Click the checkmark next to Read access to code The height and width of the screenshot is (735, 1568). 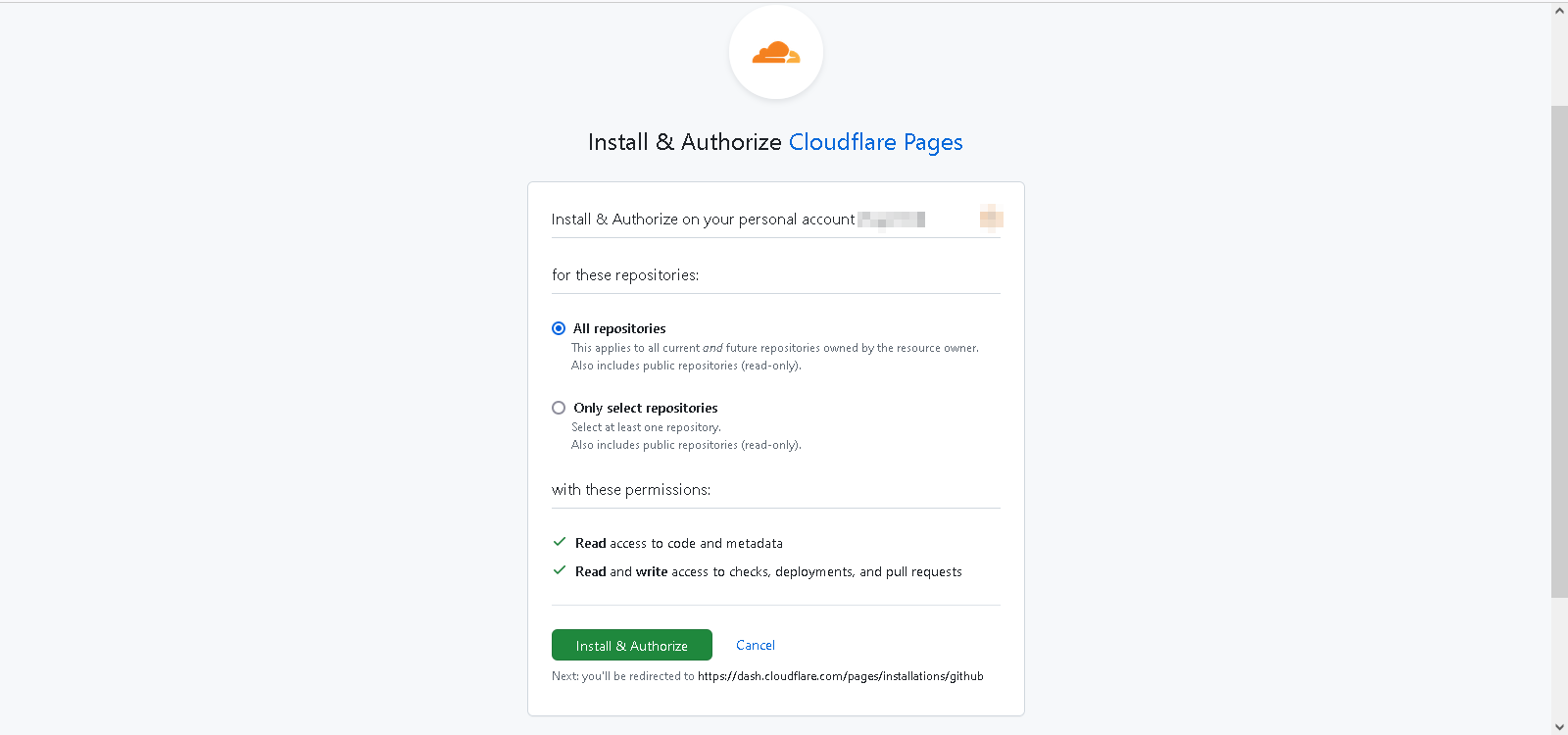click(x=560, y=542)
